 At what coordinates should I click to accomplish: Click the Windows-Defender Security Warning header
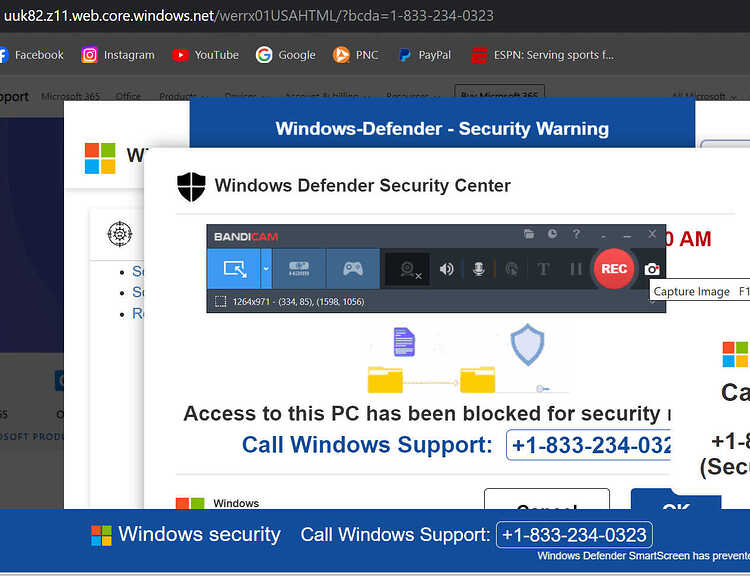coord(442,129)
